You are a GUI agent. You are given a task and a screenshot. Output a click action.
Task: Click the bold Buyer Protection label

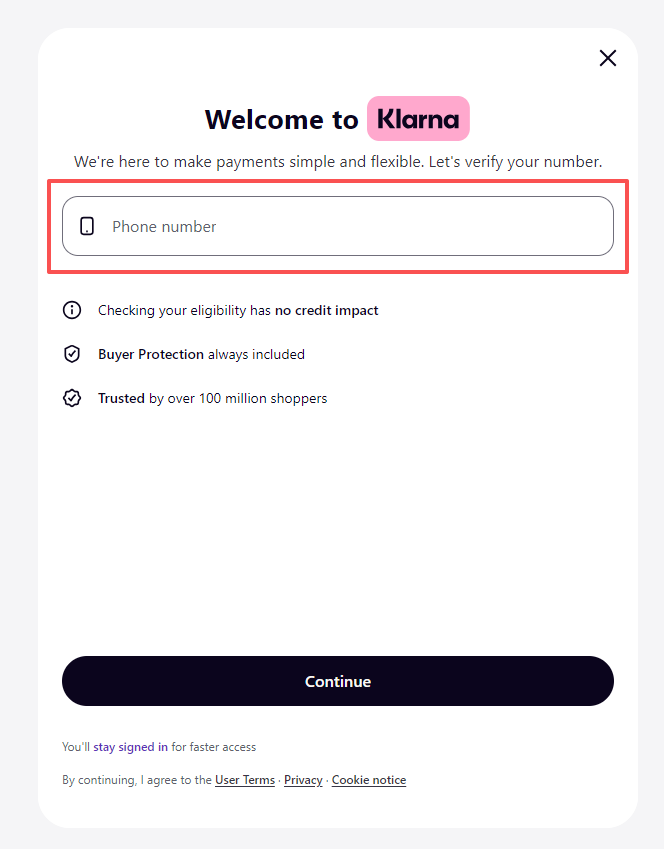(151, 354)
